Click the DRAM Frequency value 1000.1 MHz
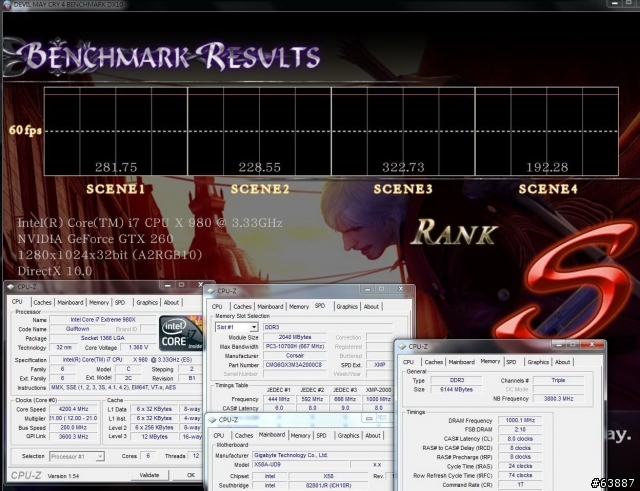This screenshot has width=640, height=491. click(x=520, y=420)
